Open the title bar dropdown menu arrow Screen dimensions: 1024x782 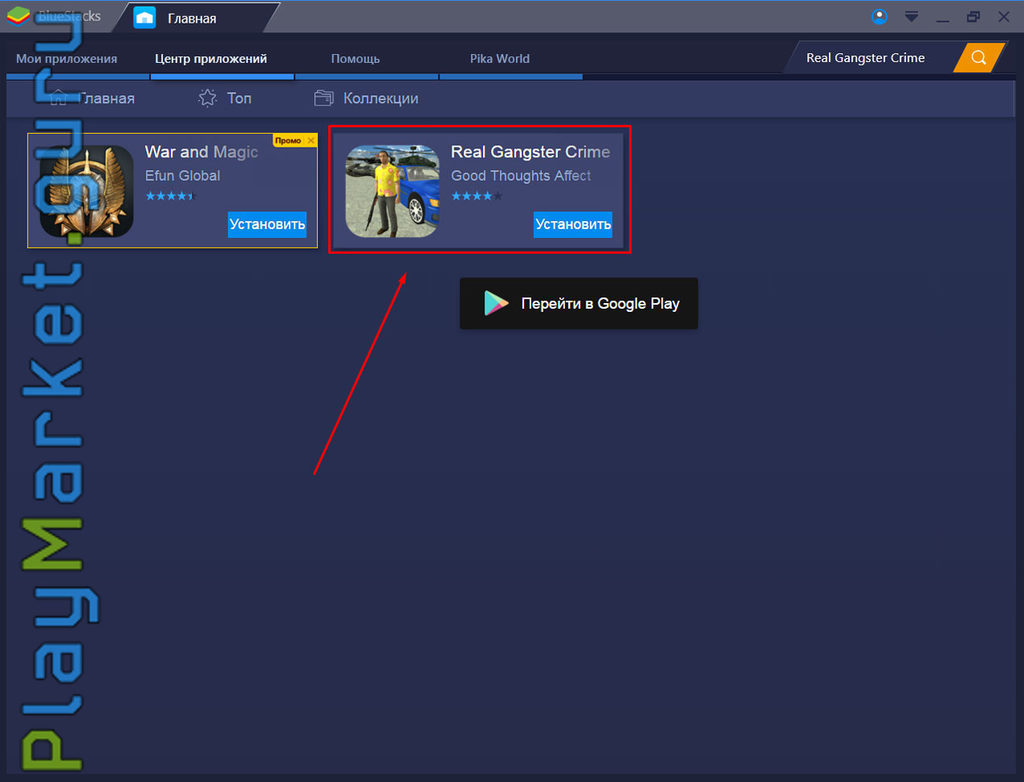[911, 17]
